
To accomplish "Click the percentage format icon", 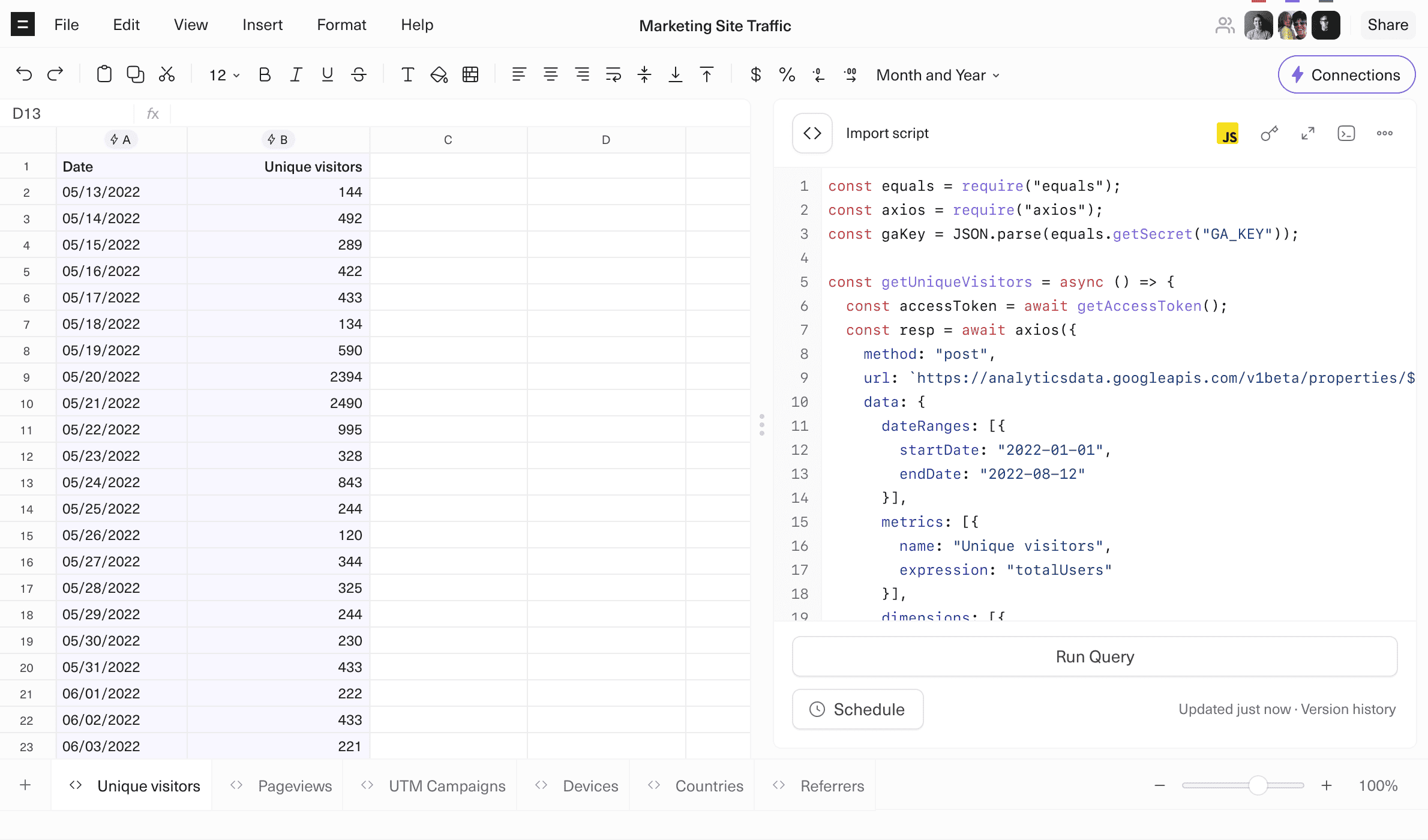I will (x=788, y=75).
